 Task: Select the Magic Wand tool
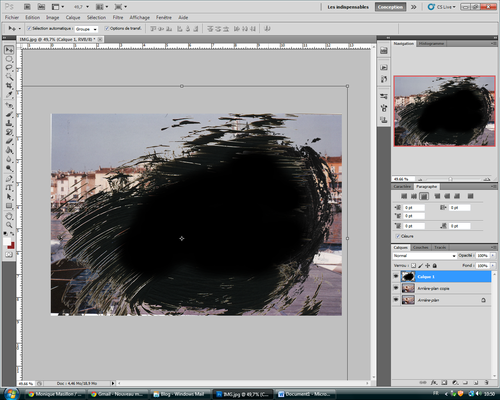(9, 77)
